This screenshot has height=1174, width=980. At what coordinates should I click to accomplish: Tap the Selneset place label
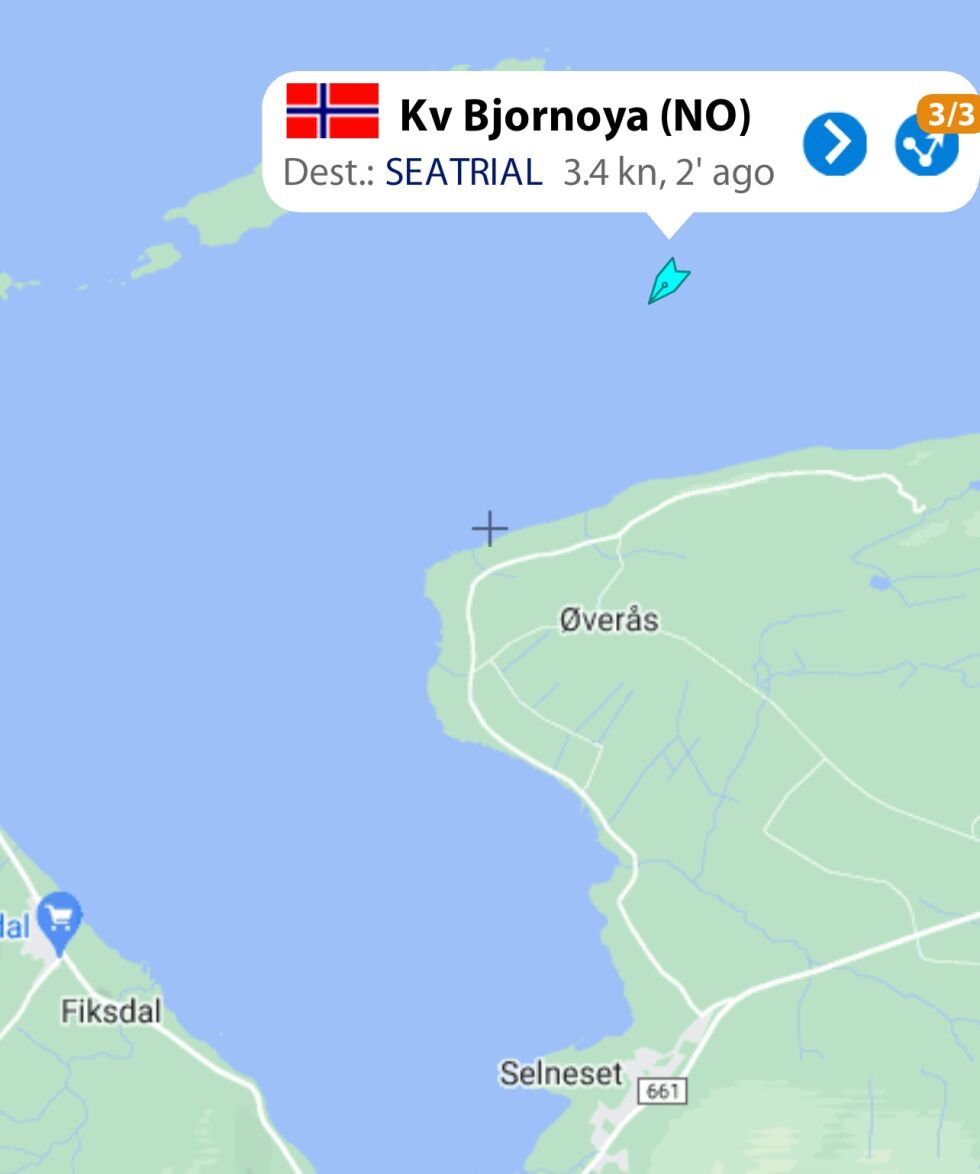pyautogui.click(x=561, y=1073)
